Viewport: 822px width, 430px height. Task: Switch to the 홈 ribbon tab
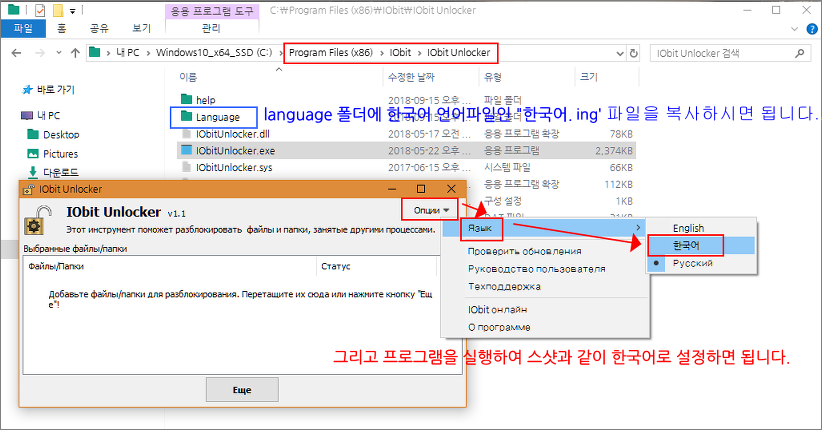(x=61, y=28)
